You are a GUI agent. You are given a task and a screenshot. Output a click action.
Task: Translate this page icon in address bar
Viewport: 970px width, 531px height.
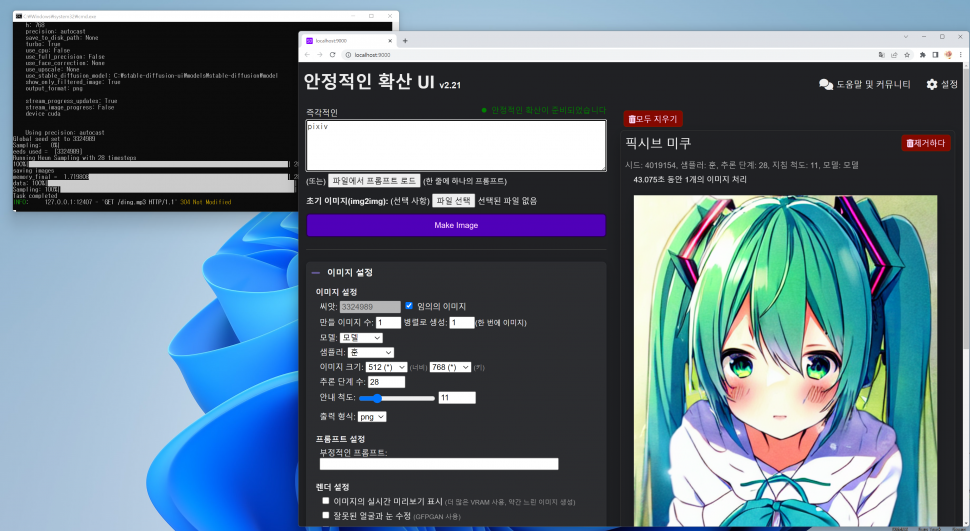click(882, 54)
